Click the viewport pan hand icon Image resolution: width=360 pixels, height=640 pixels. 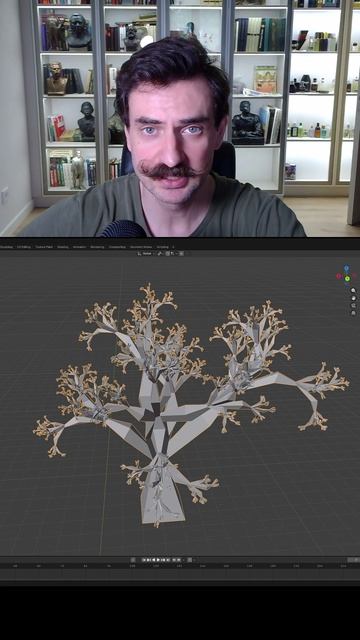click(353, 298)
